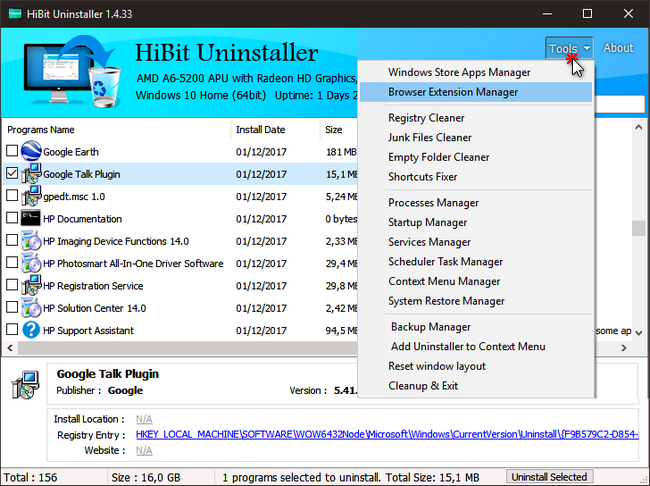
Task: Open the HKEY_LOCAL_MACHINE registry entry link
Action: tap(387, 434)
